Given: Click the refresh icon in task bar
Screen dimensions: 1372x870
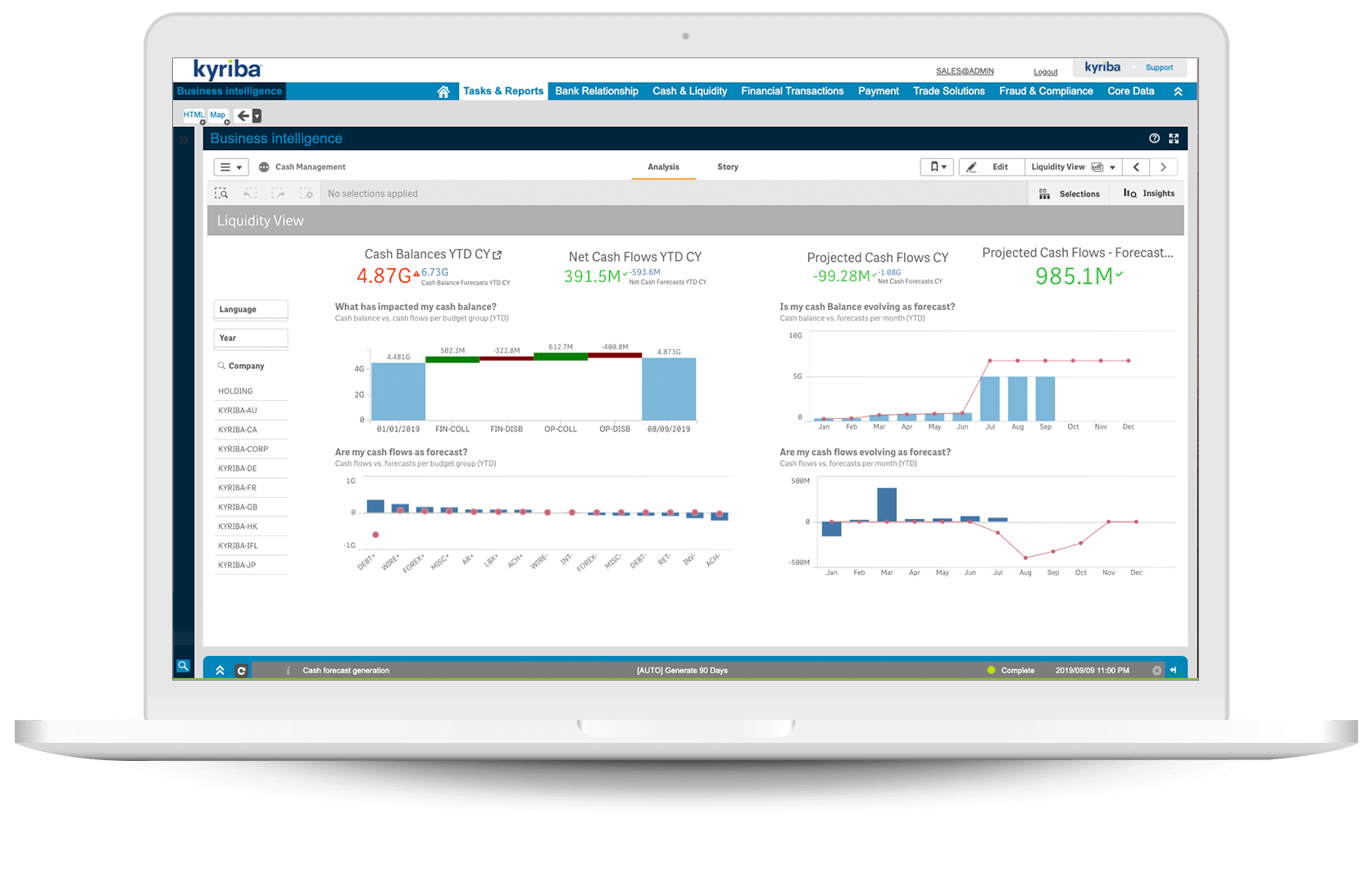Looking at the screenshot, I should point(241,671).
